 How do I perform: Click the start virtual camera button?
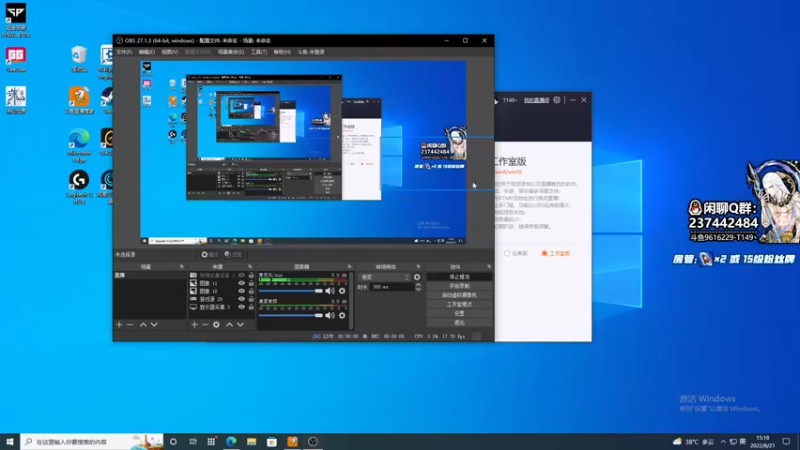pyautogui.click(x=459, y=295)
